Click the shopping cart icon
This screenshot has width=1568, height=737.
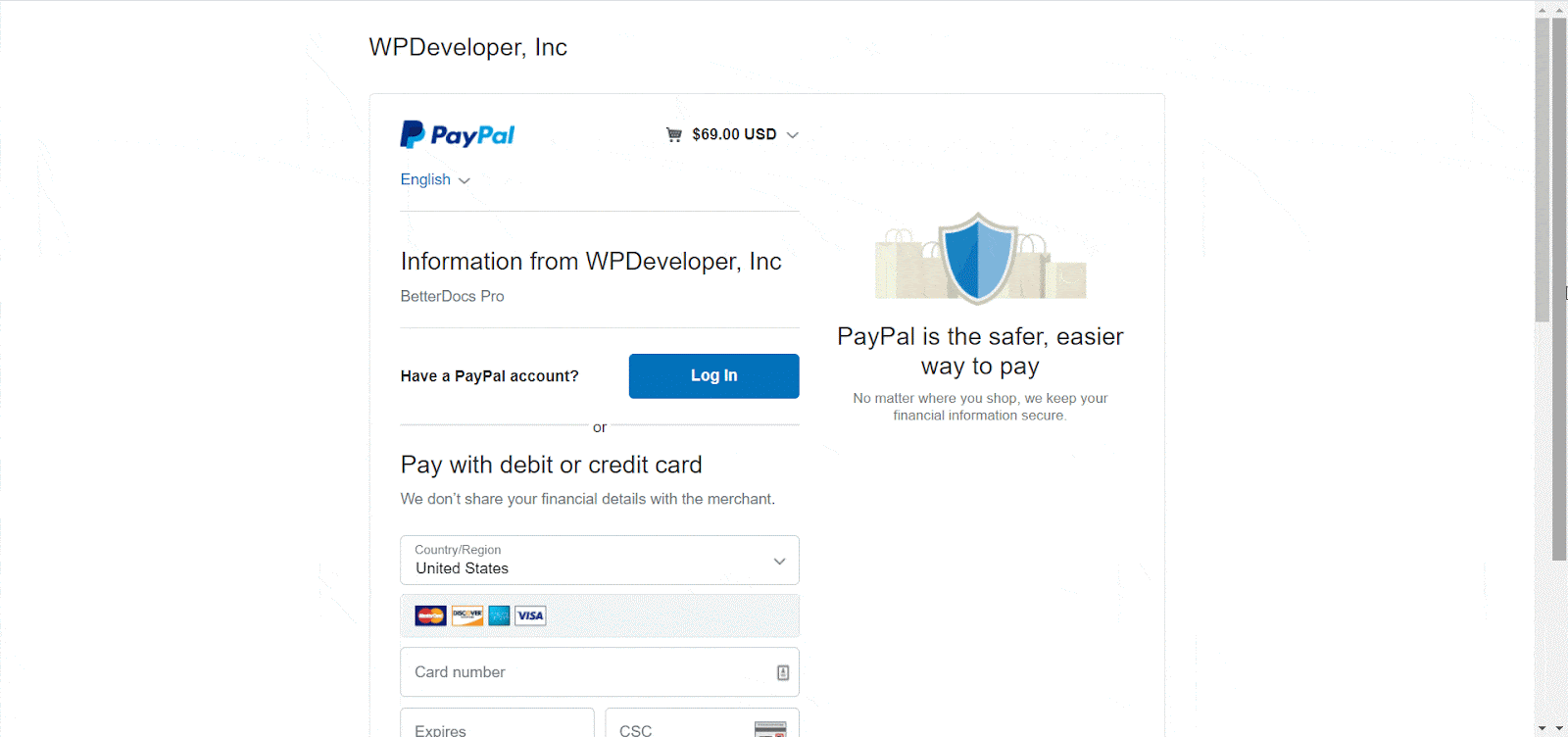[674, 134]
